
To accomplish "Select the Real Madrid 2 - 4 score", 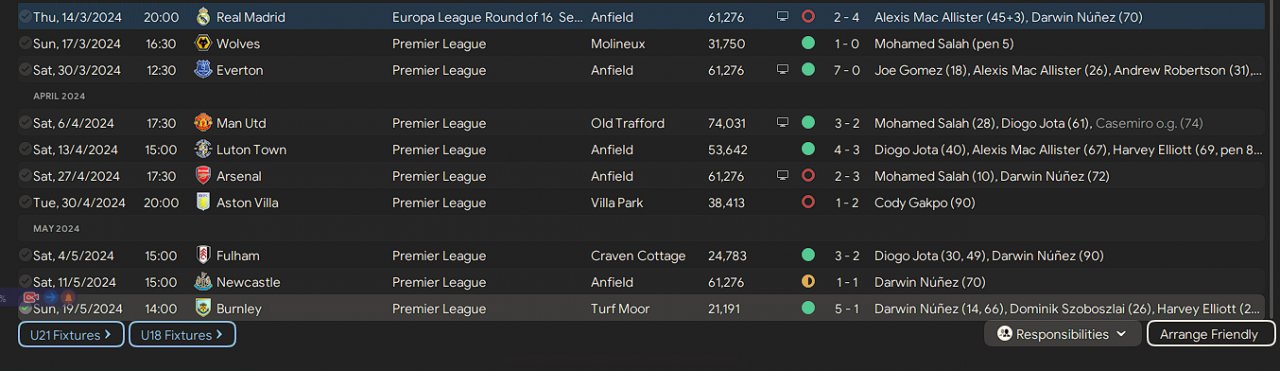I will [x=847, y=17].
